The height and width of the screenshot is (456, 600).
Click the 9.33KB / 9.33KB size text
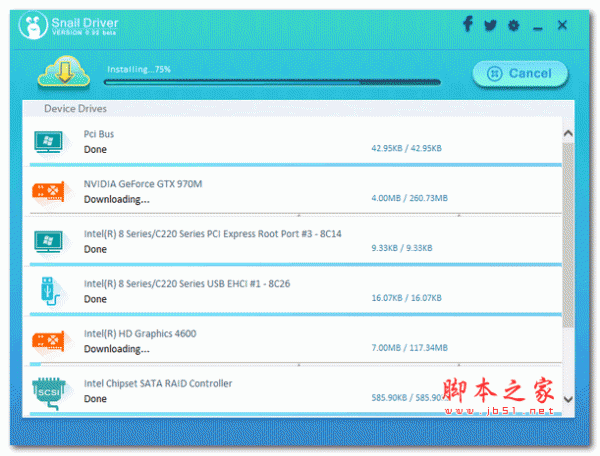coord(402,248)
